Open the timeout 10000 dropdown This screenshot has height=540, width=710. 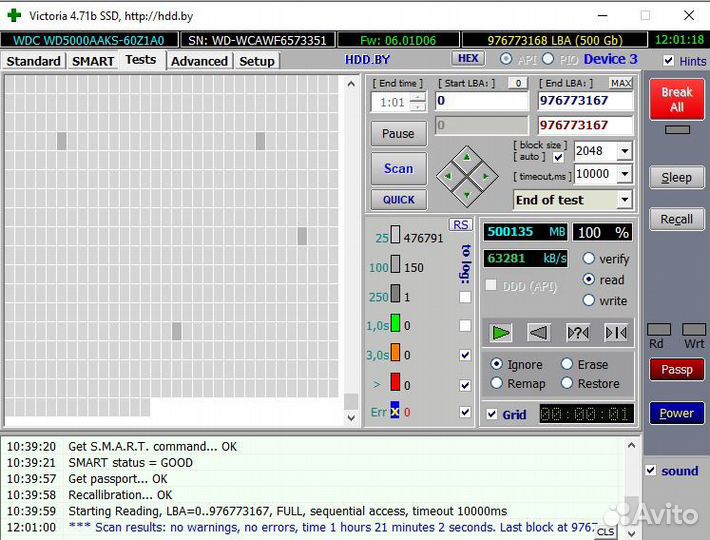(x=625, y=174)
